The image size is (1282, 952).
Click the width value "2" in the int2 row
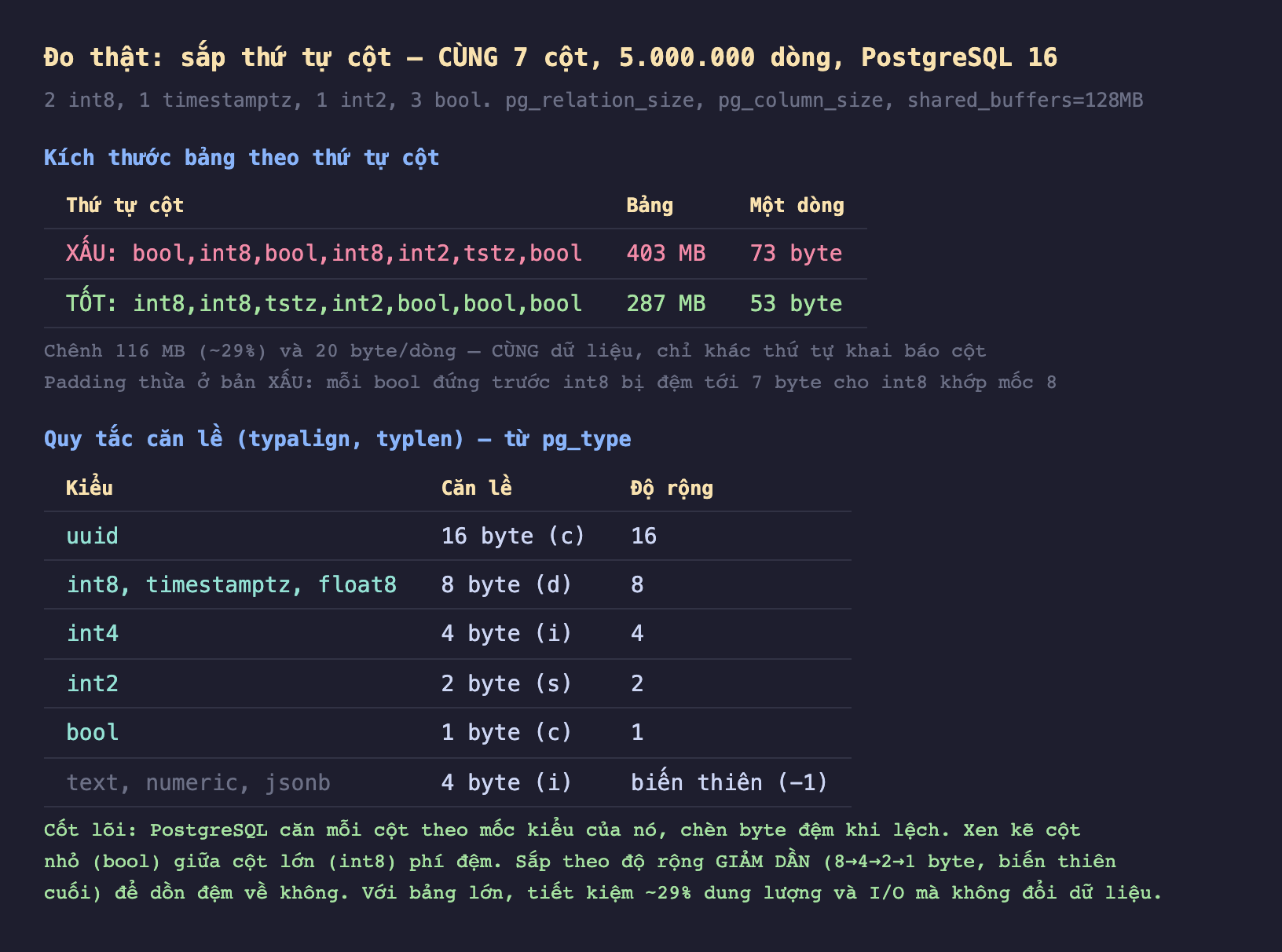pos(637,684)
